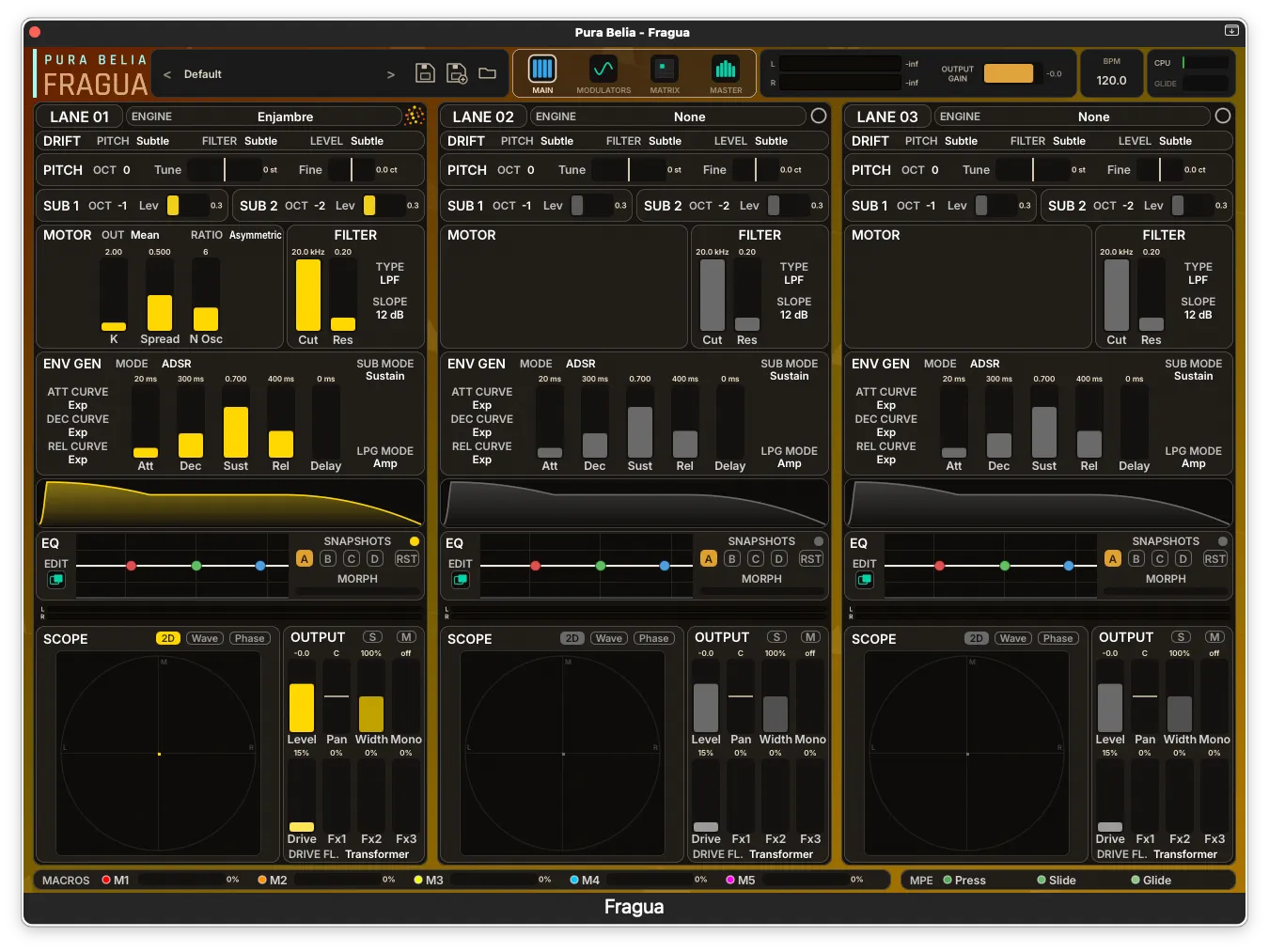This screenshot has height=952, width=1269.
Task: Click the MPE Glide green dot
Action: coord(1136,881)
